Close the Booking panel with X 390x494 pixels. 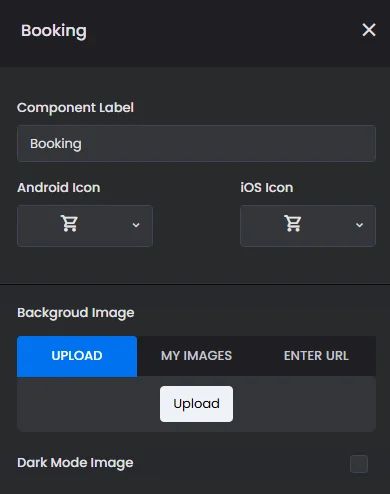[369, 30]
